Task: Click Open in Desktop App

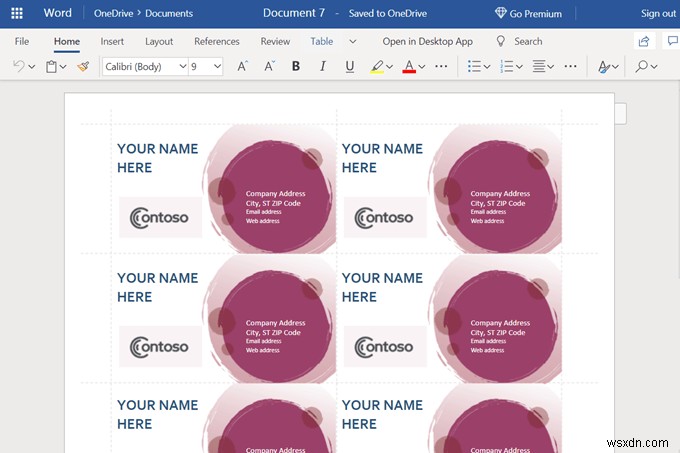Action: [x=427, y=42]
